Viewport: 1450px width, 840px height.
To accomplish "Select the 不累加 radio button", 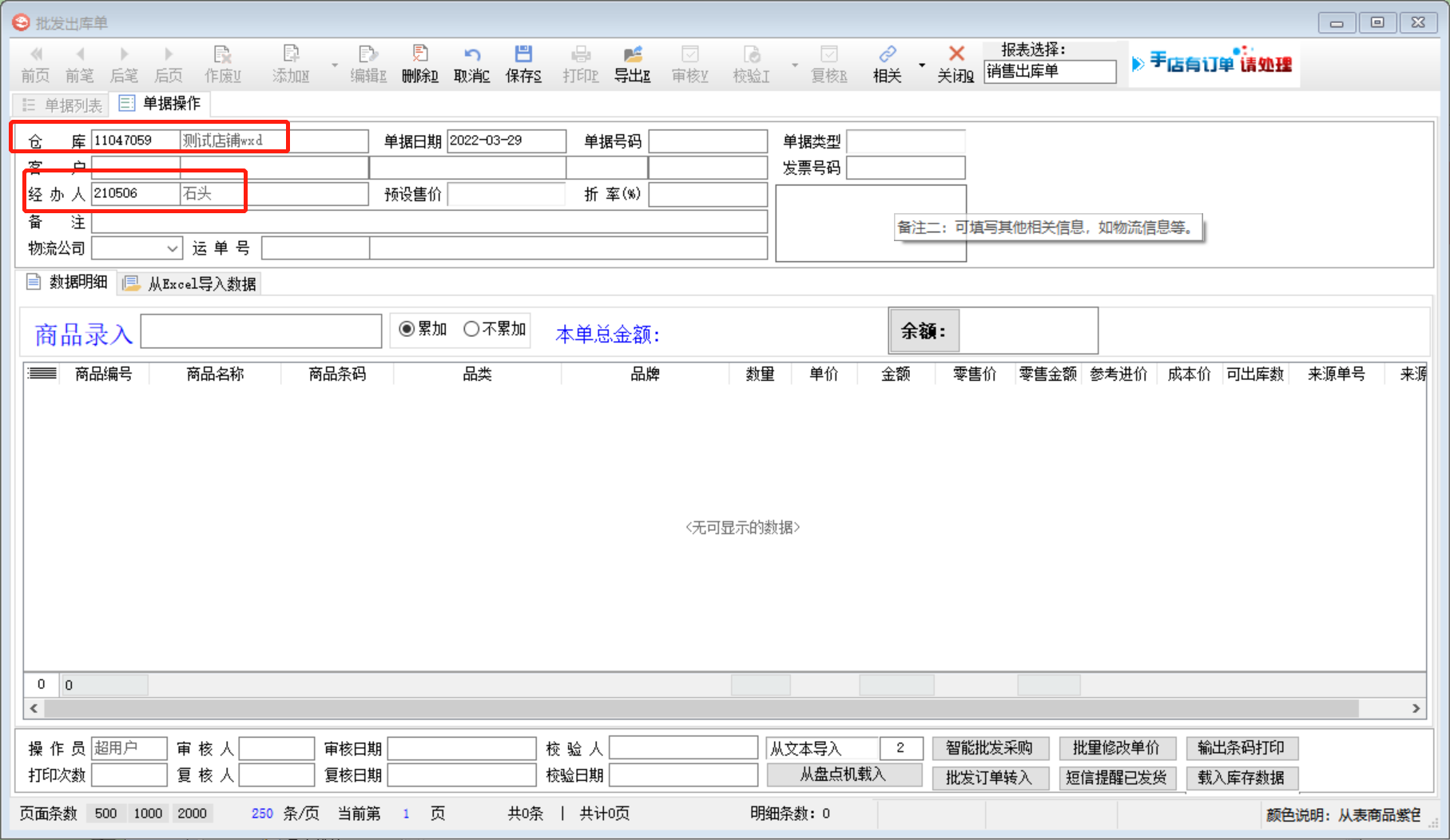I will coord(471,329).
